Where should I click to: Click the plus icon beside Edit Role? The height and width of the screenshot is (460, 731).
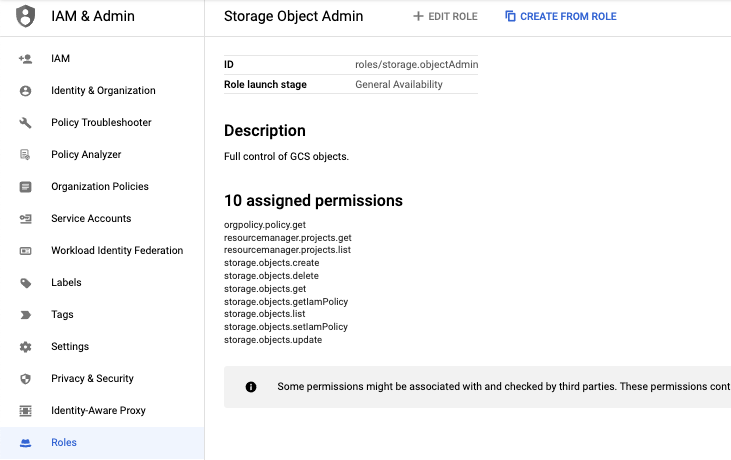(x=418, y=16)
